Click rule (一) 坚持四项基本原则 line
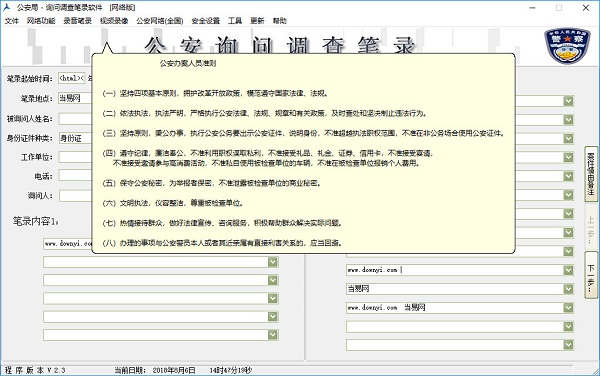The width and height of the screenshot is (600, 376). click(x=216, y=93)
